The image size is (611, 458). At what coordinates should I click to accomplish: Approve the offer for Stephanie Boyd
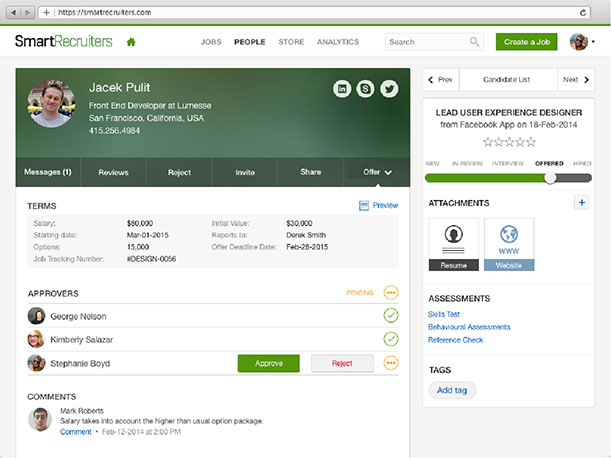[268, 363]
